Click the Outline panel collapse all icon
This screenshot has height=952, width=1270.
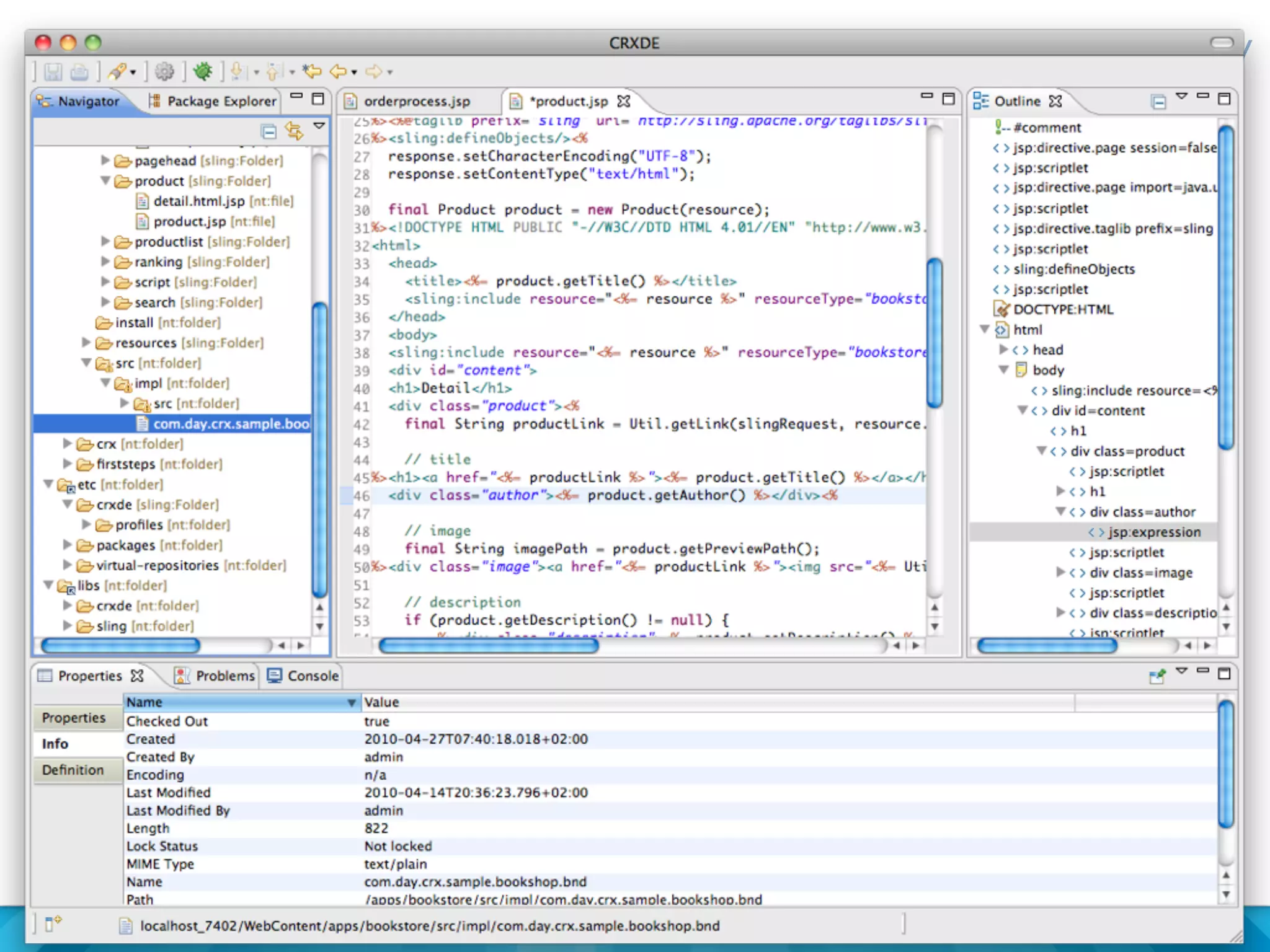1158,101
